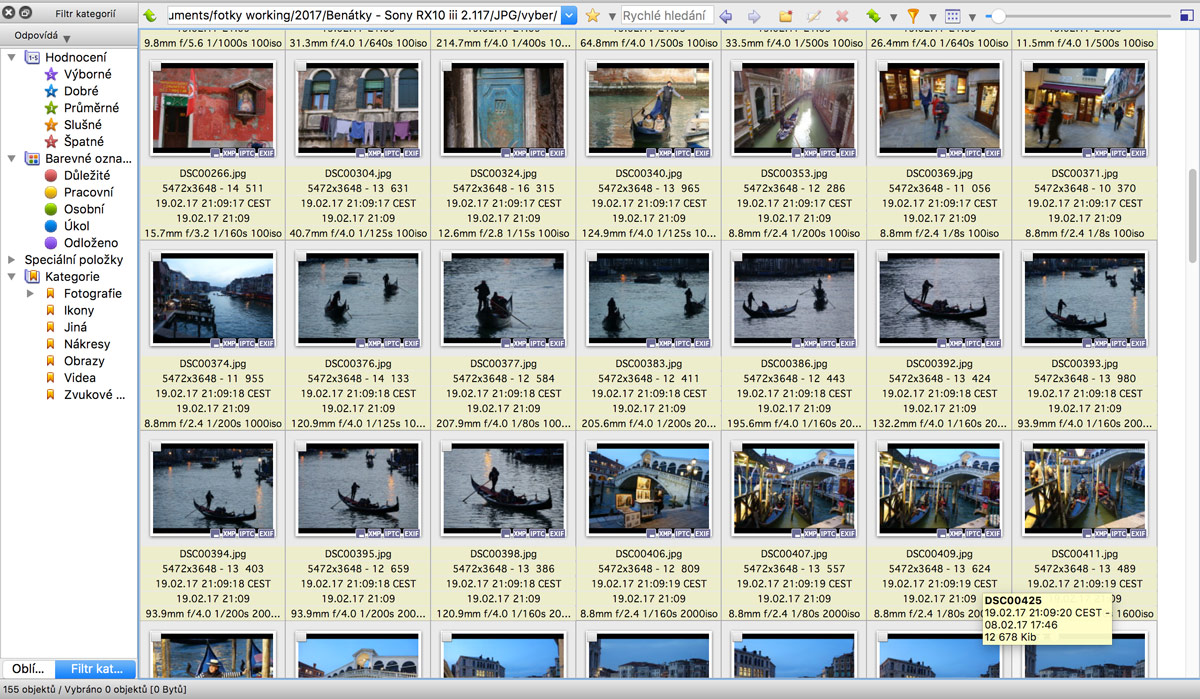Screen dimensions: 1200x699
Task: Click the favorites star icon
Action: point(592,16)
